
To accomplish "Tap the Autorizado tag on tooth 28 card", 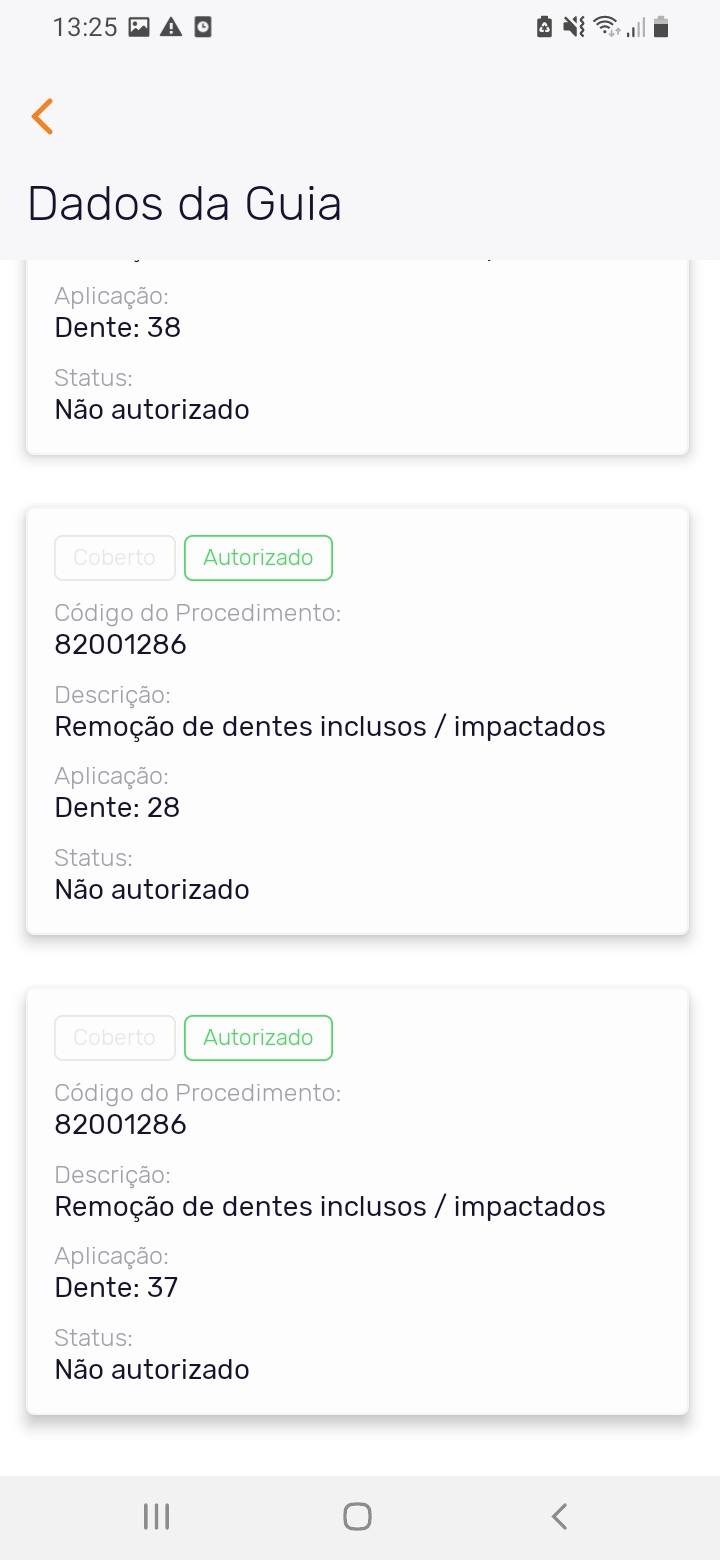I will click(x=258, y=558).
